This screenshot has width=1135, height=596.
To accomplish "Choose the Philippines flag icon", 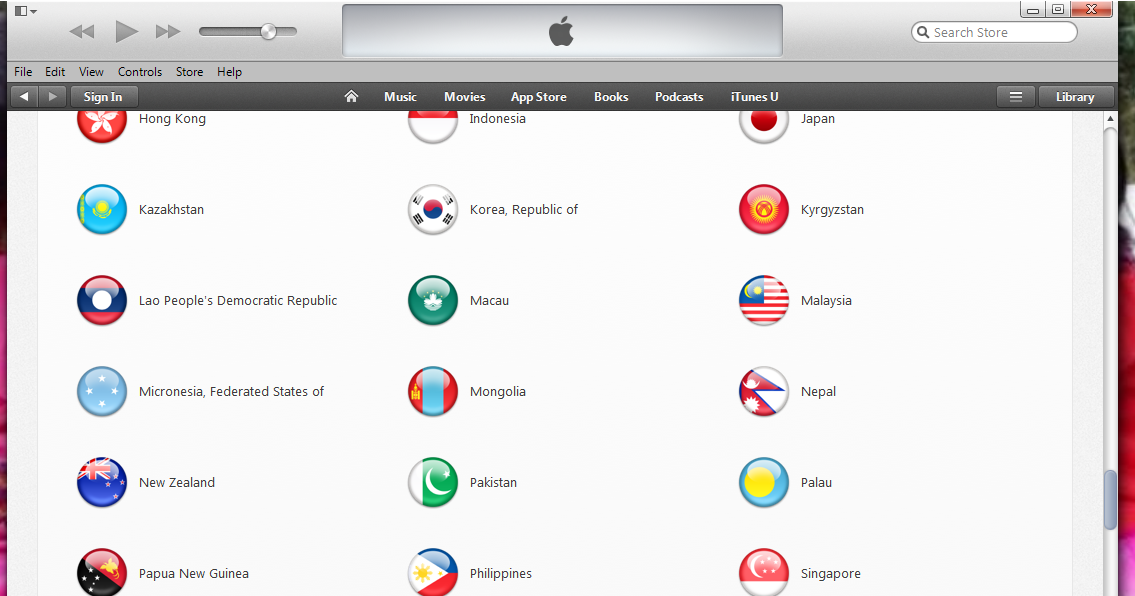I will (x=433, y=572).
